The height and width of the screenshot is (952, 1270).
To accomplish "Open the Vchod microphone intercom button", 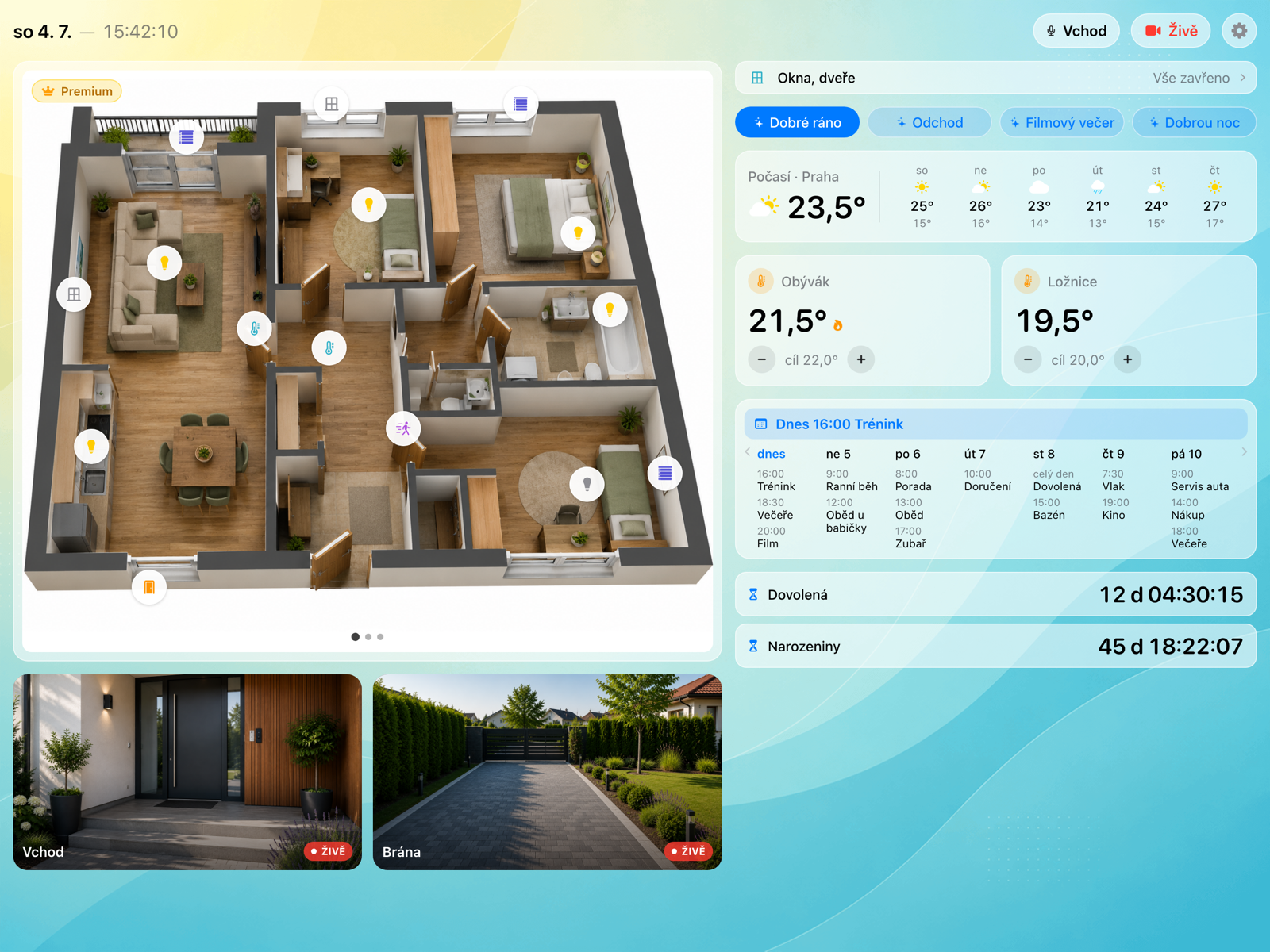I will coord(1076,31).
